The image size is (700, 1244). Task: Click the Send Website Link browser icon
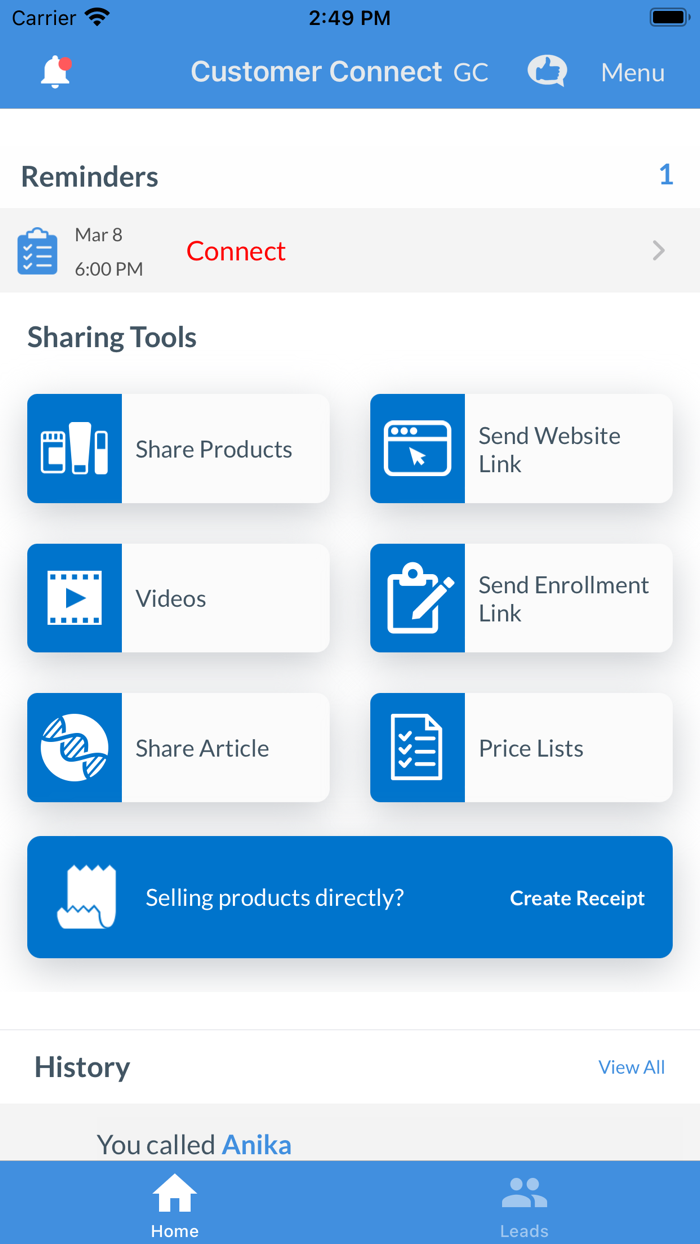coord(417,448)
